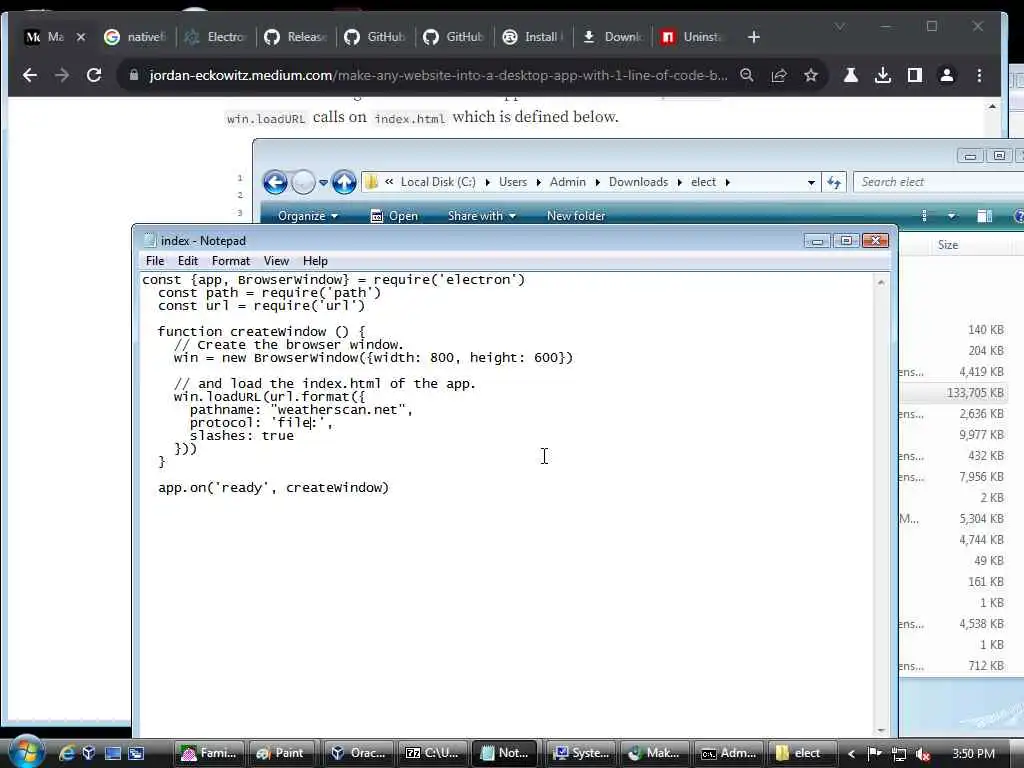The image size is (1024, 768).
Task: Close the Medium tab
Action: (81, 37)
